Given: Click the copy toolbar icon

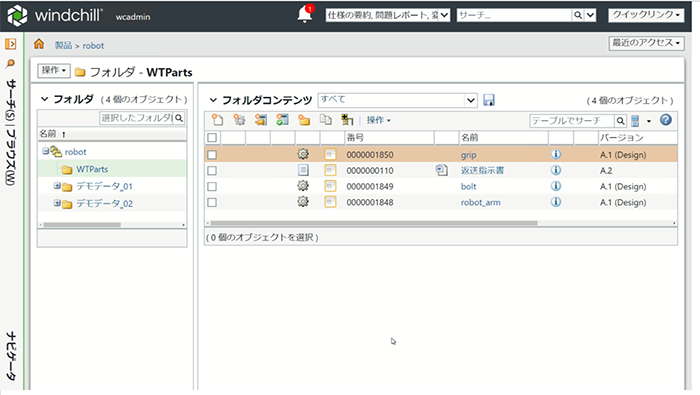Looking at the screenshot, I should 325,120.
